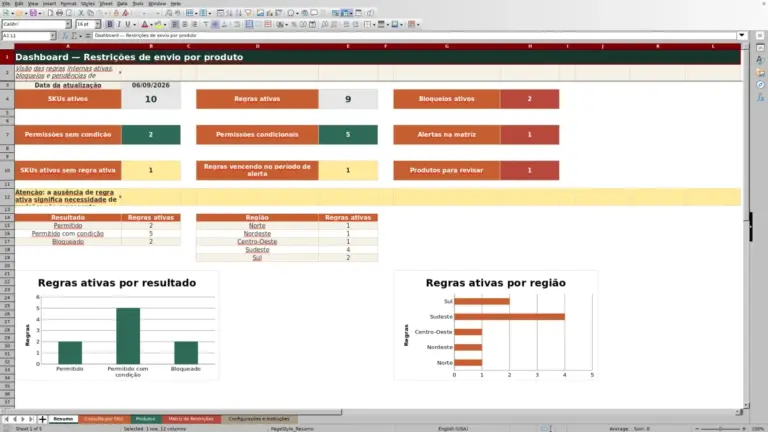Insert Image icon in toolbar
Screen dimensions: 768x432
click(x=260, y=13)
